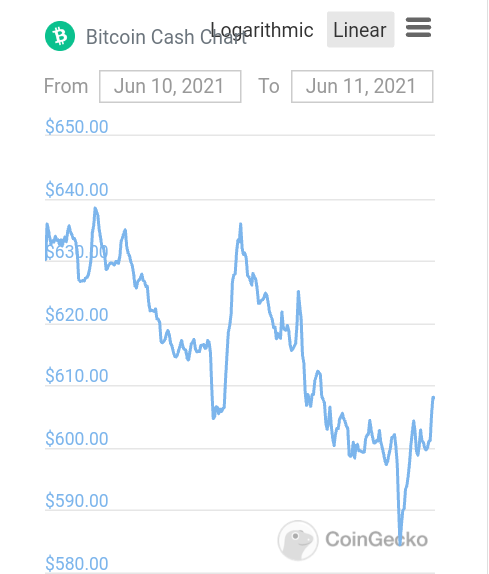Click the From label text
The width and height of the screenshot is (489, 574).
click(x=66, y=86)
